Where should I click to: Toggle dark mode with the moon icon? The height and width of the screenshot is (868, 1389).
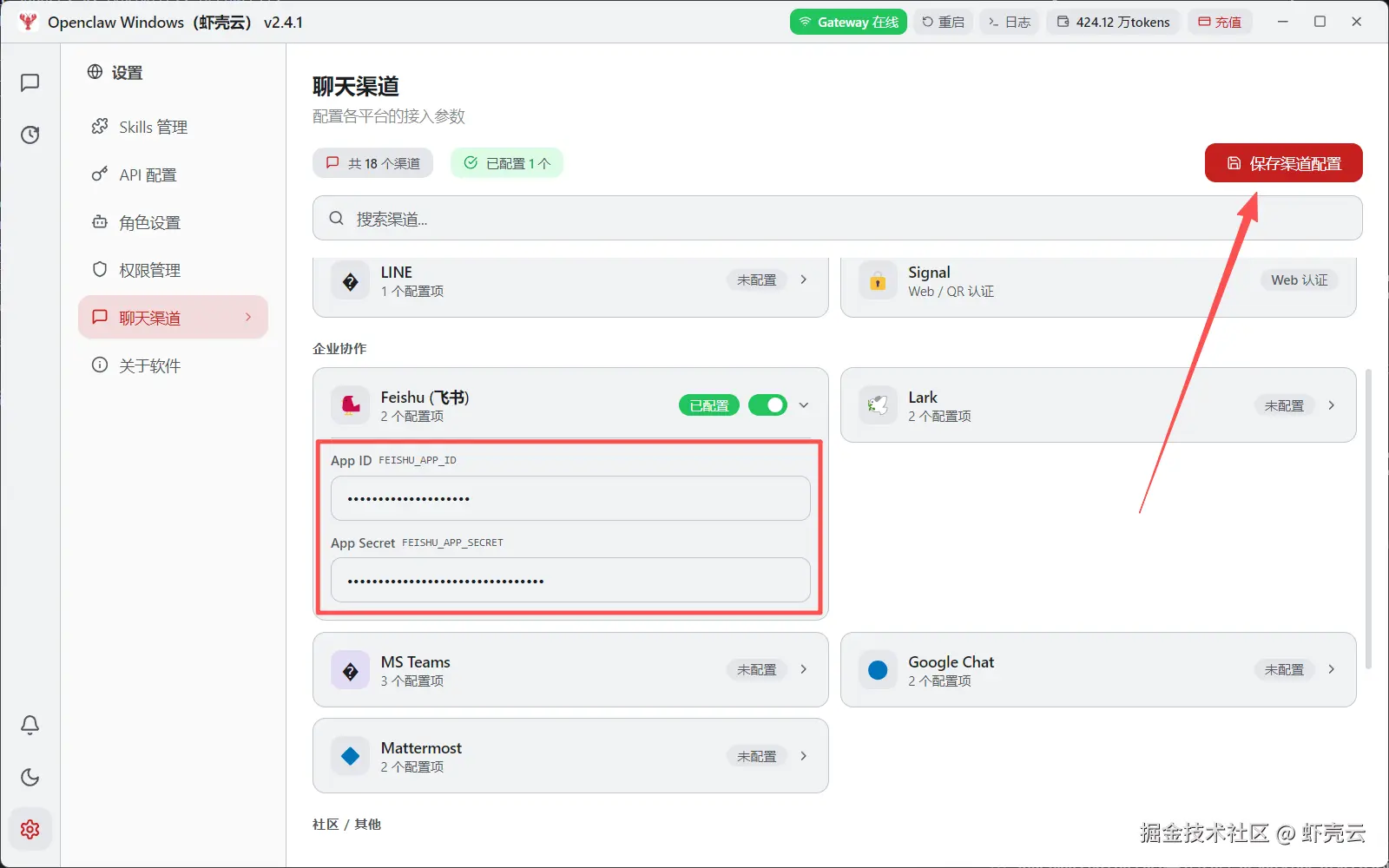pos(30,778)
